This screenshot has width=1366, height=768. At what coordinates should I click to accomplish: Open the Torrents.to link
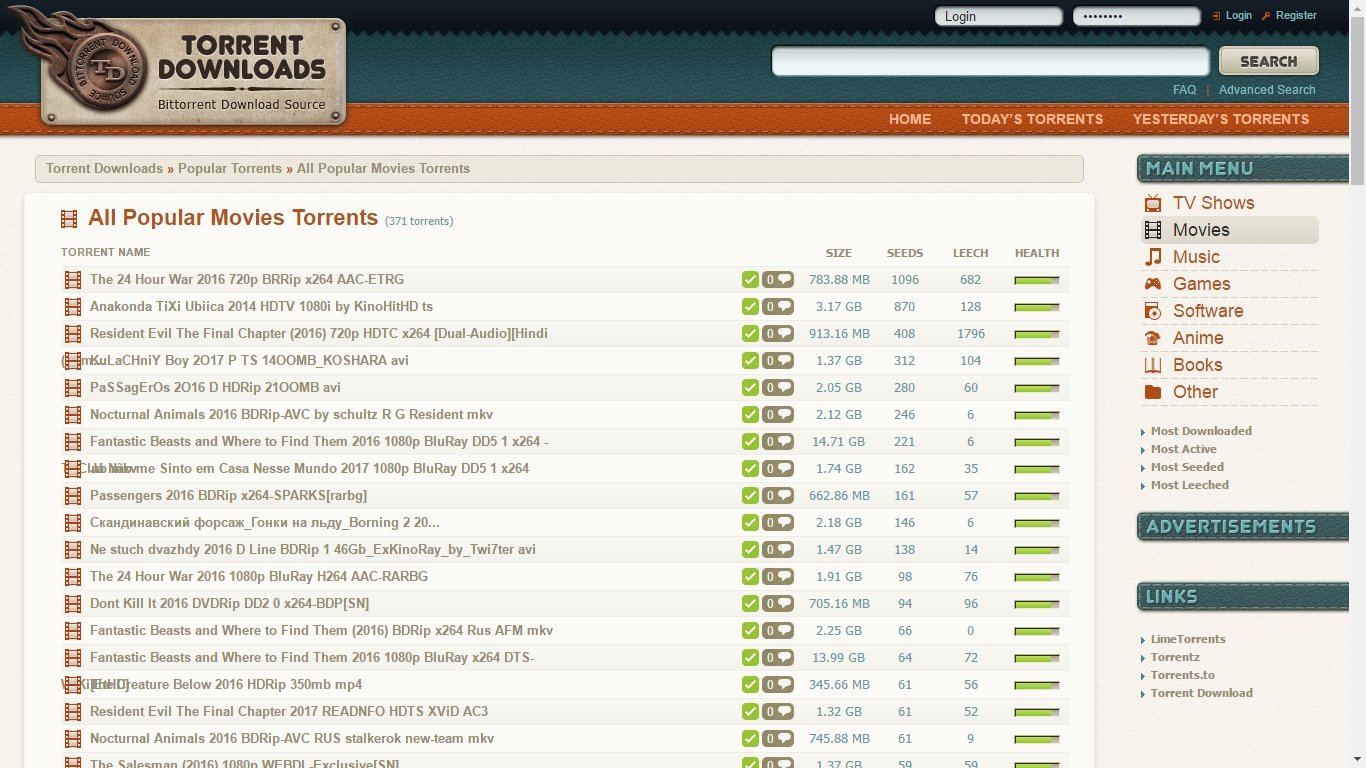pos(1182,675)
